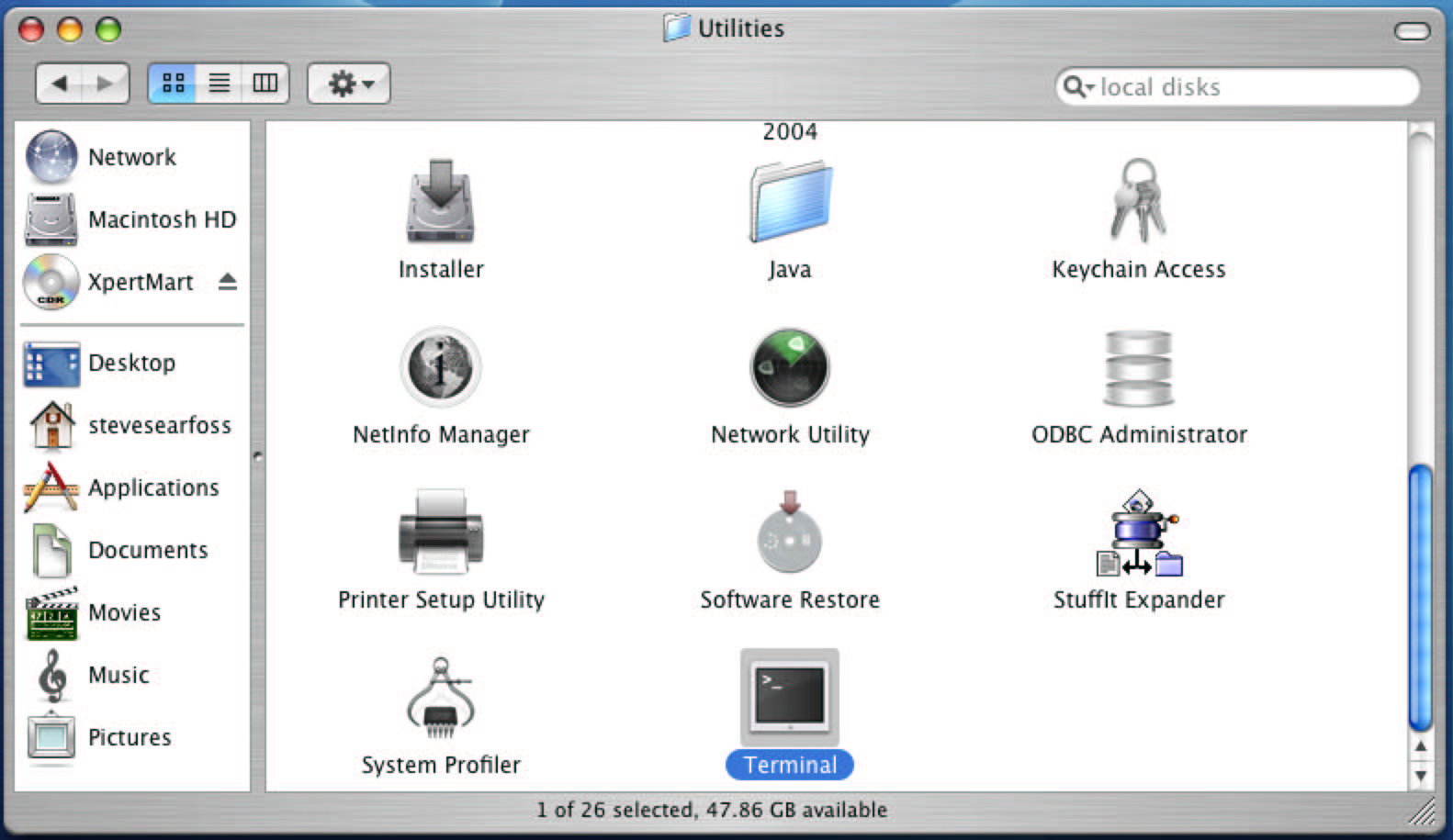The width and height of the screenshot is (1453, 840).
Task: Click the Utilities title folder icon
Action: (677, 28)
